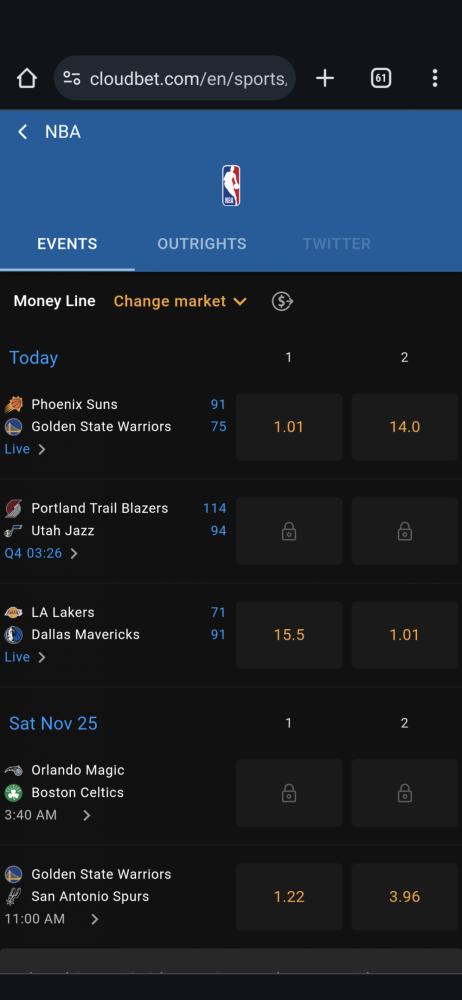Toggle the dollar odds format icon
Image resolution: width=462 pixels, height=1000 pixels.
[x=282, y=301]
